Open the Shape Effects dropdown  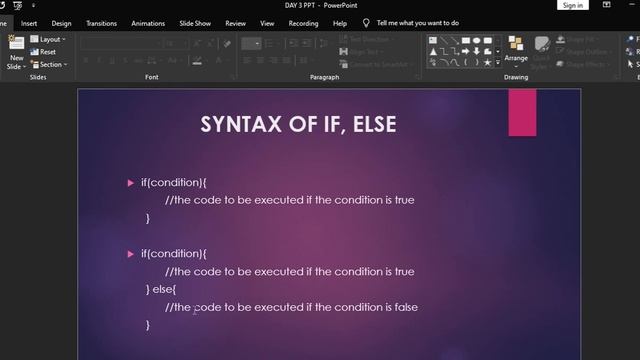[583, 64]
